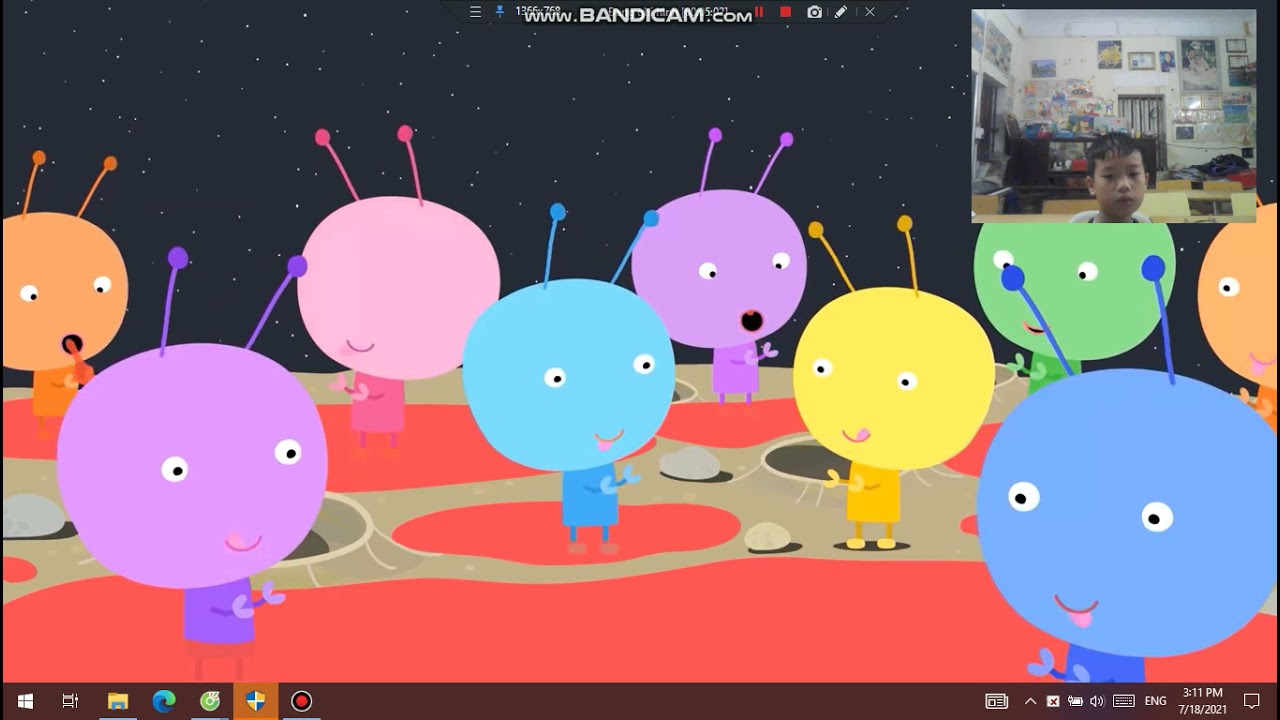
Task: Take a screenshot with the camera icon
Action: 814,12
